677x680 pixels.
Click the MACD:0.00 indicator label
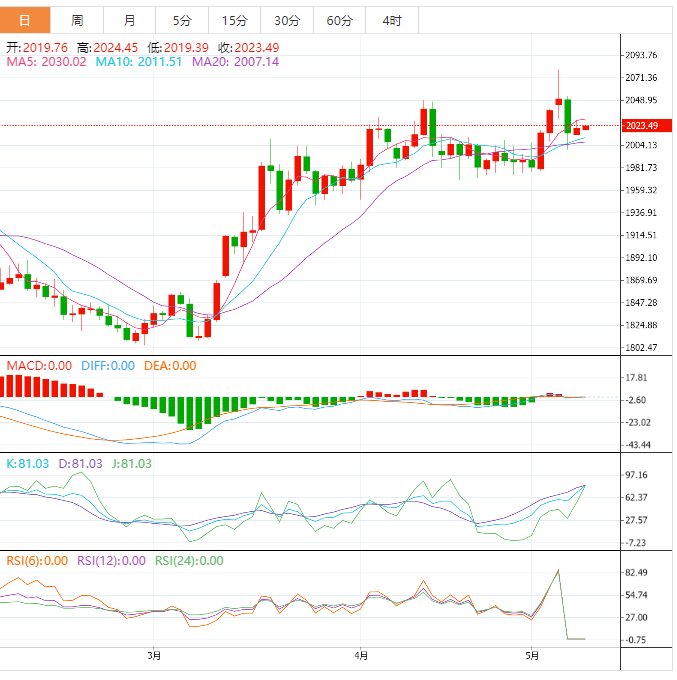tap(39, 366)
